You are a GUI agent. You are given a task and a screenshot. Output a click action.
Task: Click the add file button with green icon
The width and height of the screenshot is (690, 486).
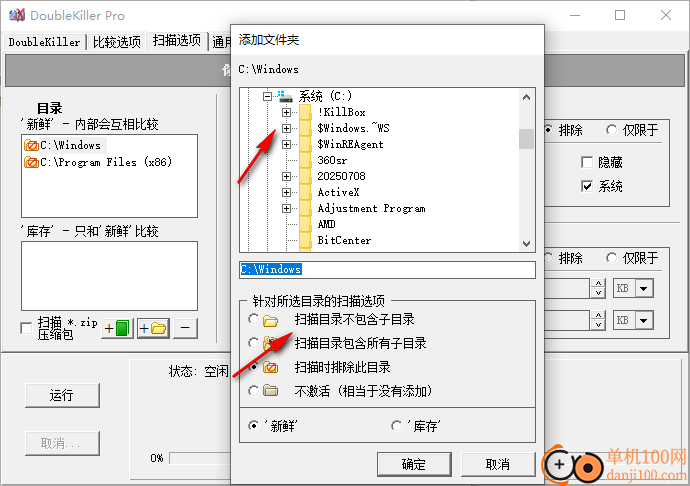tap(117, 328)
